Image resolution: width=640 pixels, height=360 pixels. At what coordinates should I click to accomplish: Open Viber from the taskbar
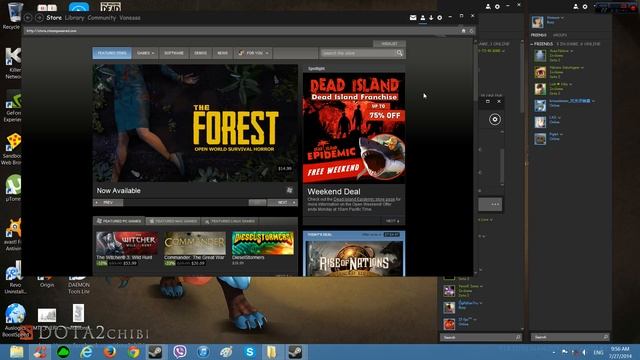coord(180,352)
